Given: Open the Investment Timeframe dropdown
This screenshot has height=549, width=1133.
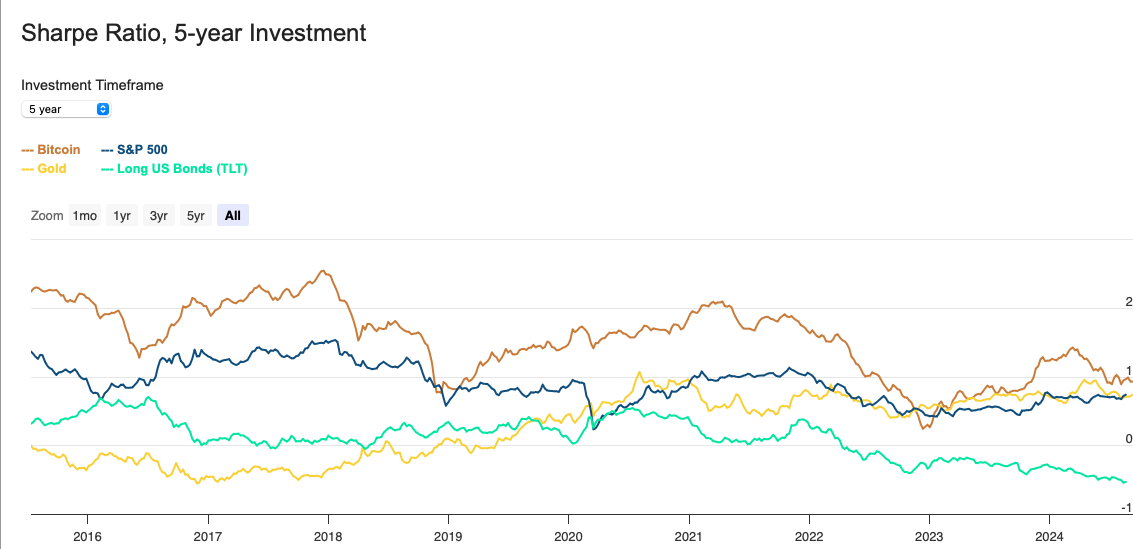Looking at the screenshot, I should coord(66,109).
